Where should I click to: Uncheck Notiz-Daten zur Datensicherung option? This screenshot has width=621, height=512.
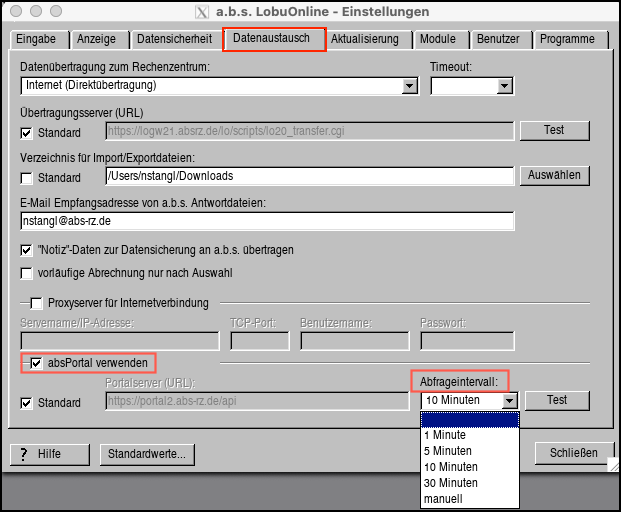point(27,249)
